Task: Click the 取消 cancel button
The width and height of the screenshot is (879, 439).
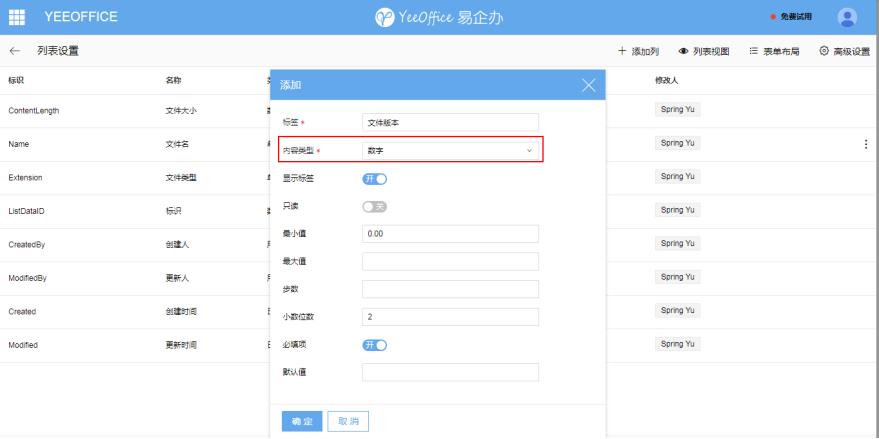Action: click(348, 421)
